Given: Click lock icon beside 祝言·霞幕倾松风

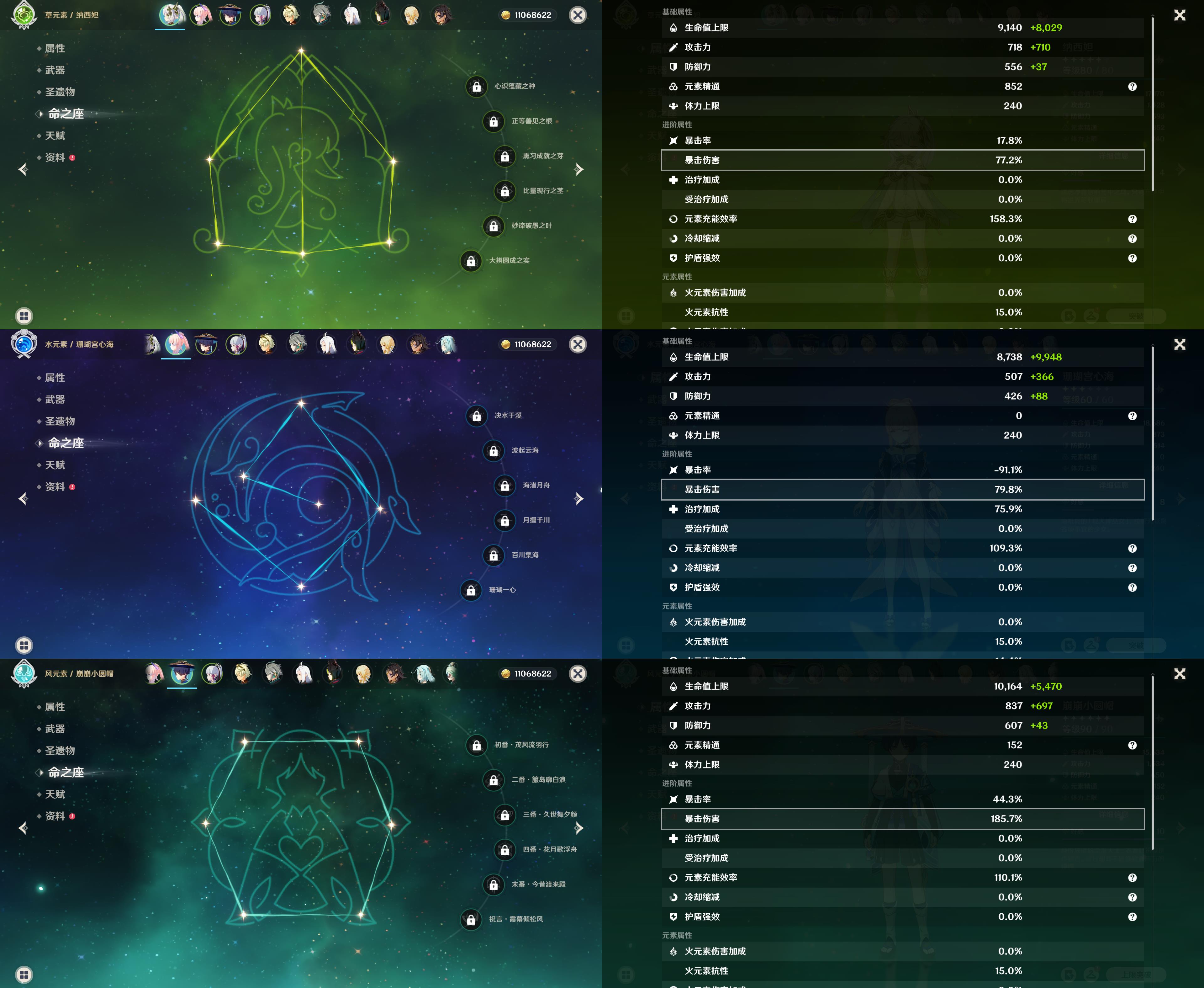Looking at the screenshot, I should tap(471, 920).
